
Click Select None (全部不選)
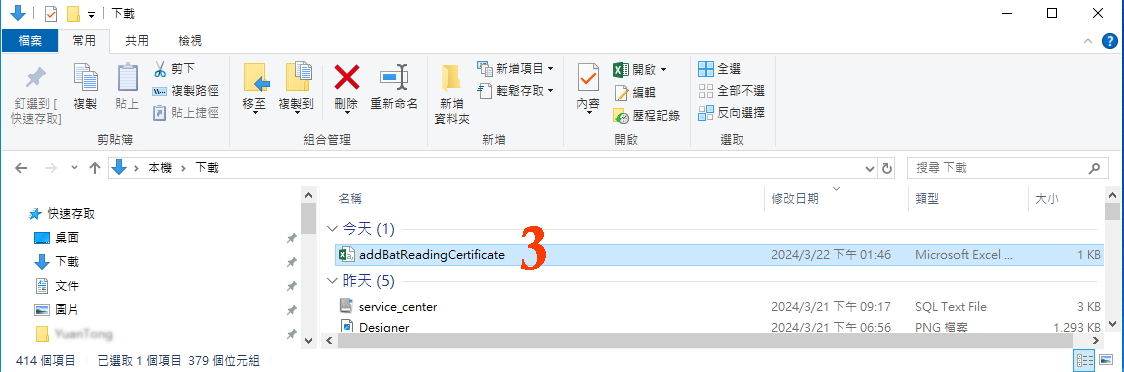point(731,91)
